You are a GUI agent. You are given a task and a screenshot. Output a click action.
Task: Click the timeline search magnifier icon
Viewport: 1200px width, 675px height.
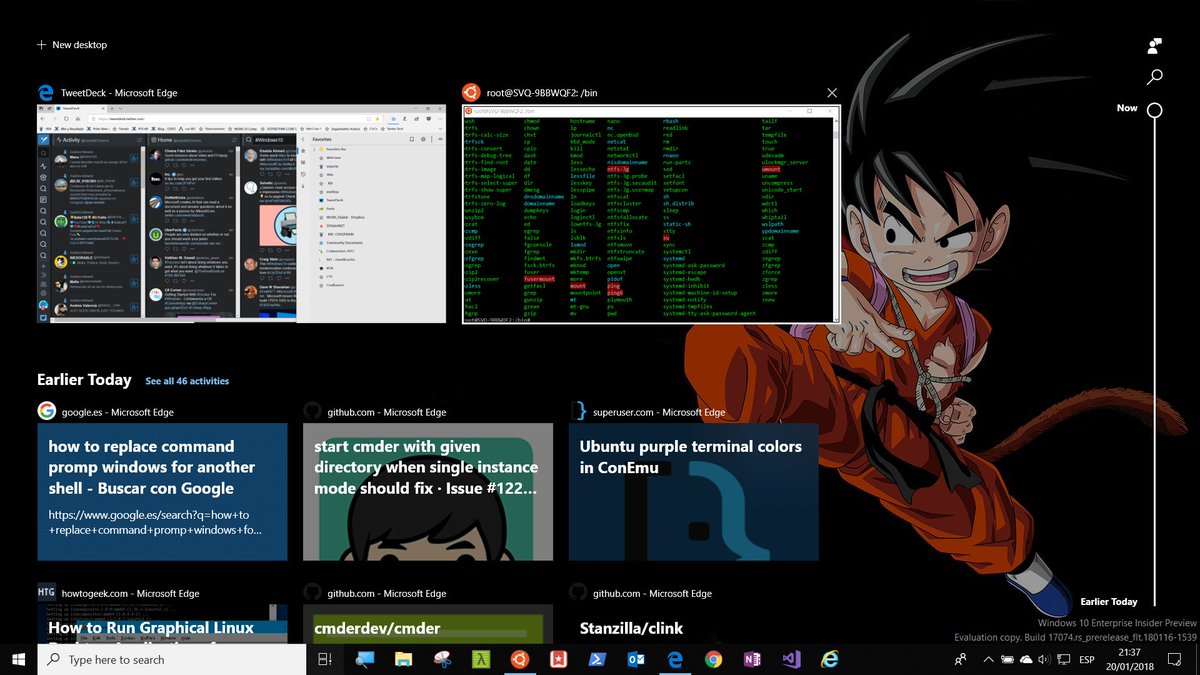(1154, 76)
